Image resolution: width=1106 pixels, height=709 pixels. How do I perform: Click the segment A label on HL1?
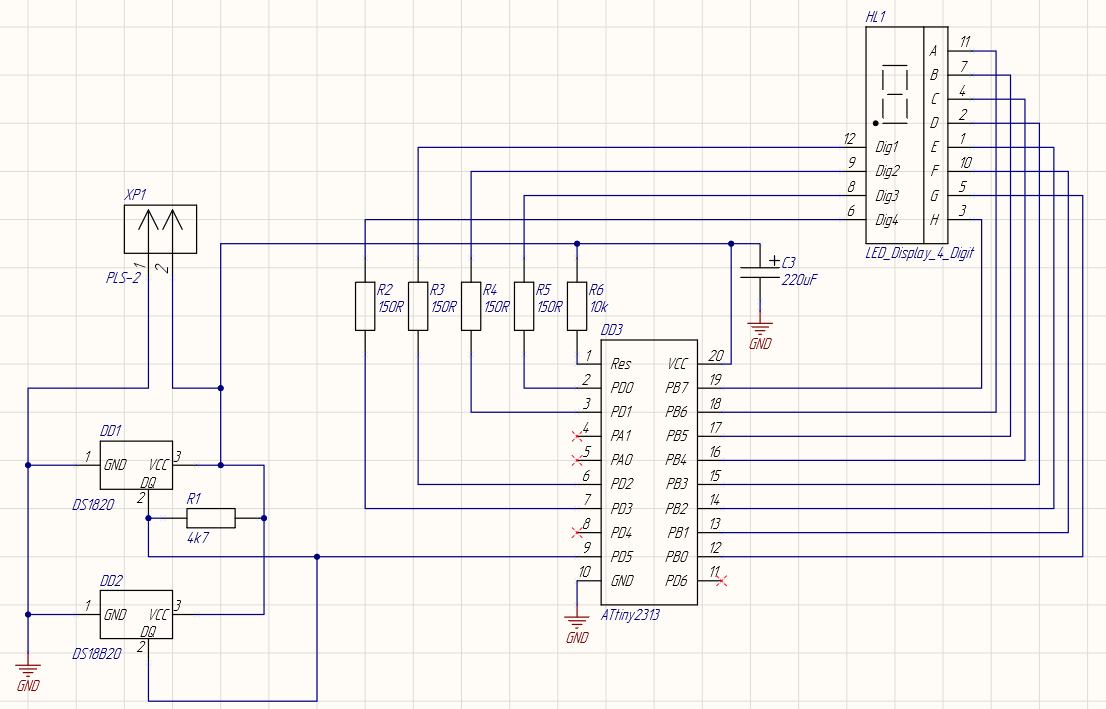[x=933, y=51]
